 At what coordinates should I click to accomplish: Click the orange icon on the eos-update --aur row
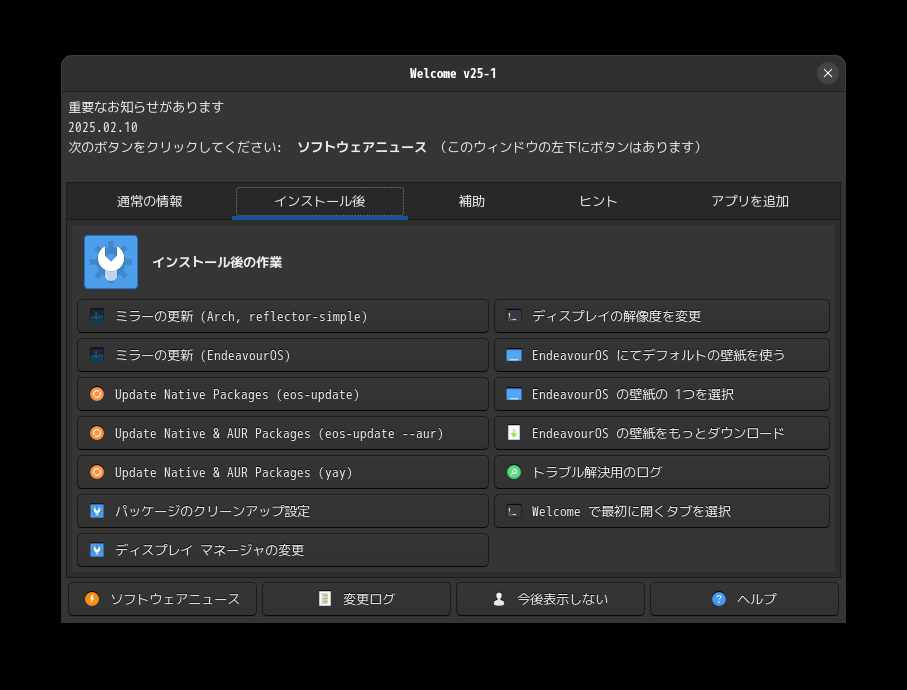pos(97,433)
